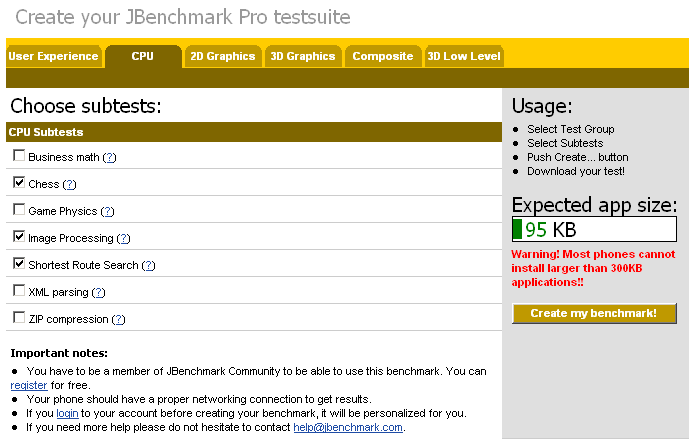Open Shortest Route Search help link
696x445 pixels.
point(149,266)
